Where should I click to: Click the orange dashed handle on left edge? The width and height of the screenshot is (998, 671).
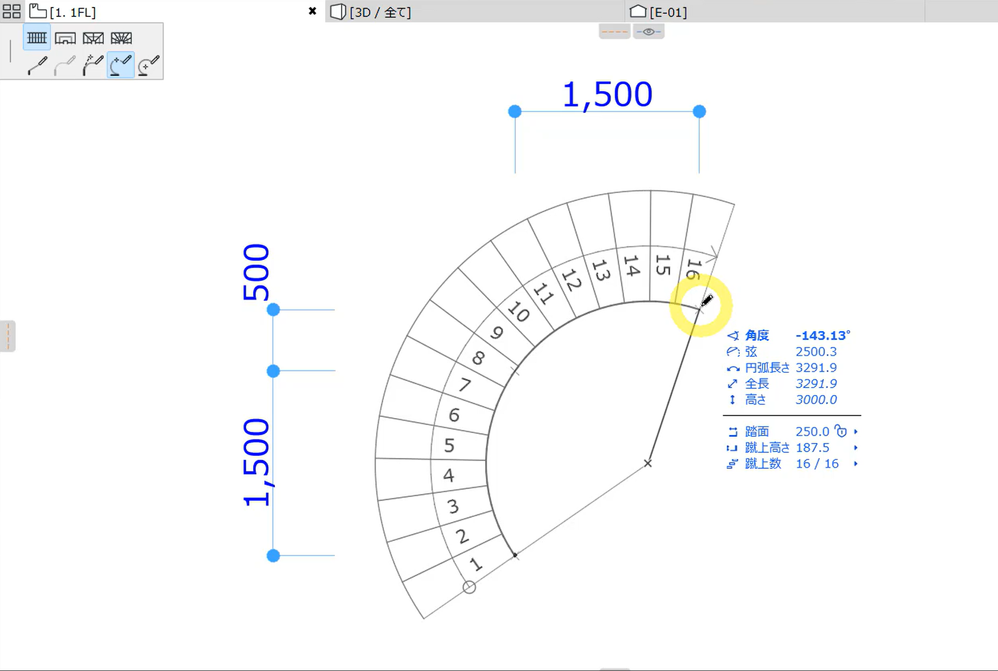click(x=8, y=336)
